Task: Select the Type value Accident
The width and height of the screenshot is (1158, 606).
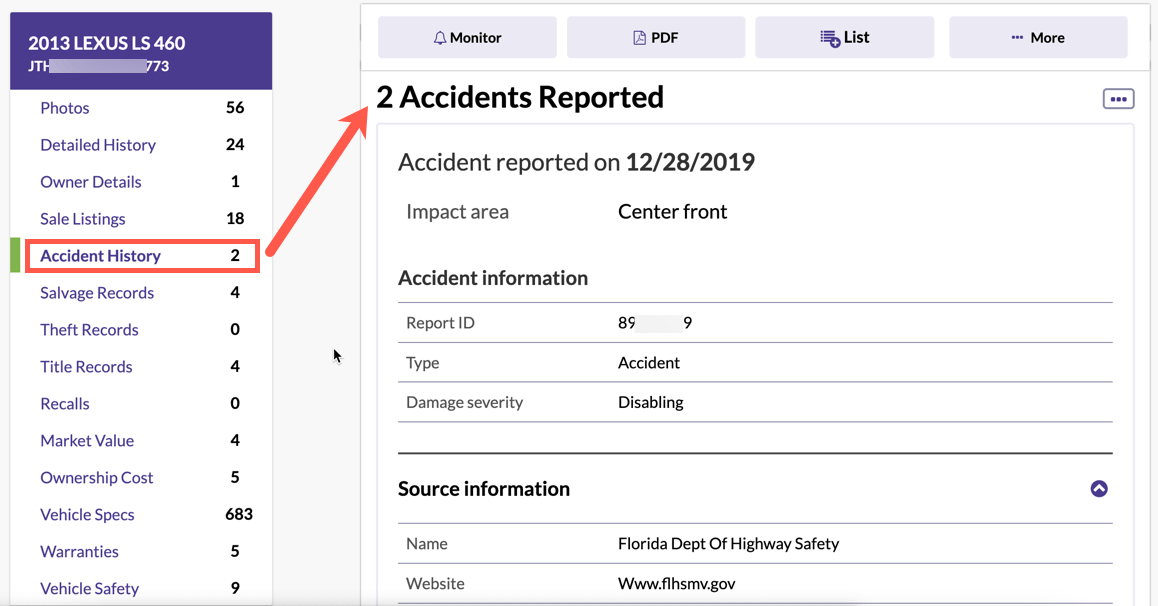Action: point(648,362)
